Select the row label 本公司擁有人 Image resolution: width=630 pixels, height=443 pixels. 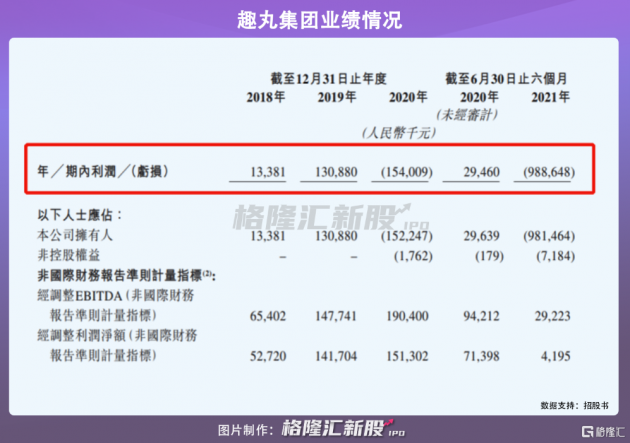pos(75,235)
